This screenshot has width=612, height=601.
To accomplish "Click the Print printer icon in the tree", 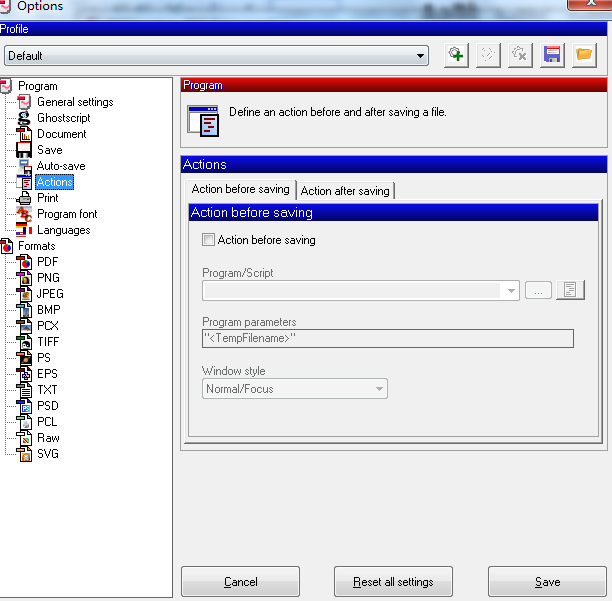I will click(x=25, y=198).
